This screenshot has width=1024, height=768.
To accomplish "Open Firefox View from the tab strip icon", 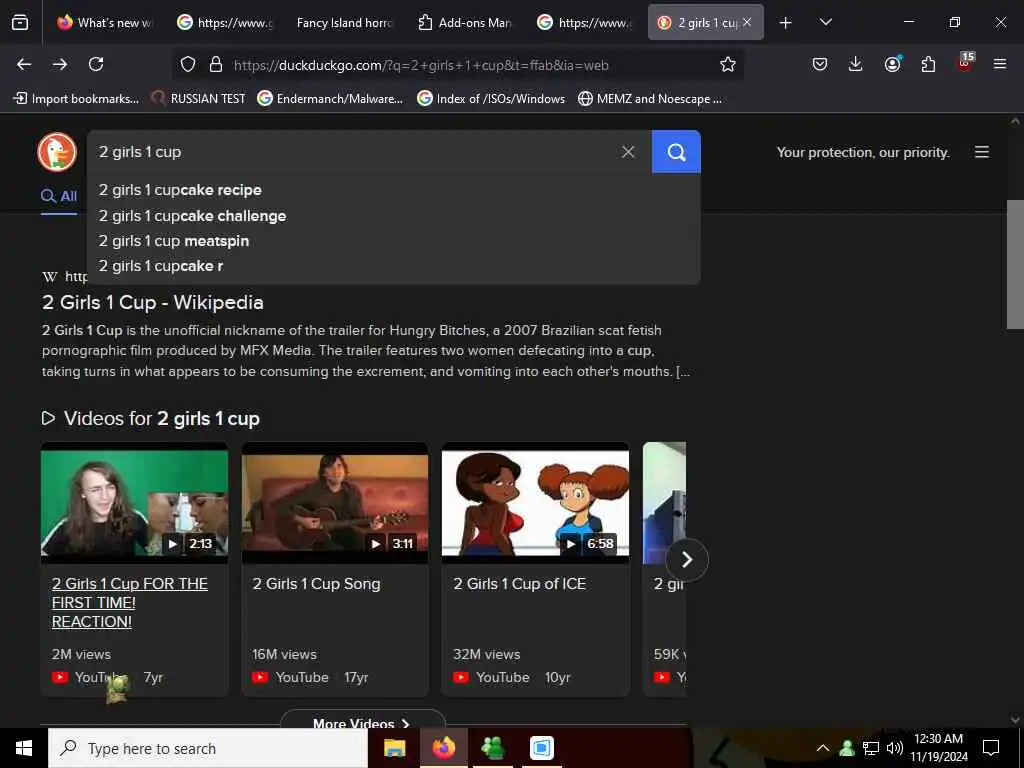I will click(20, 23).
